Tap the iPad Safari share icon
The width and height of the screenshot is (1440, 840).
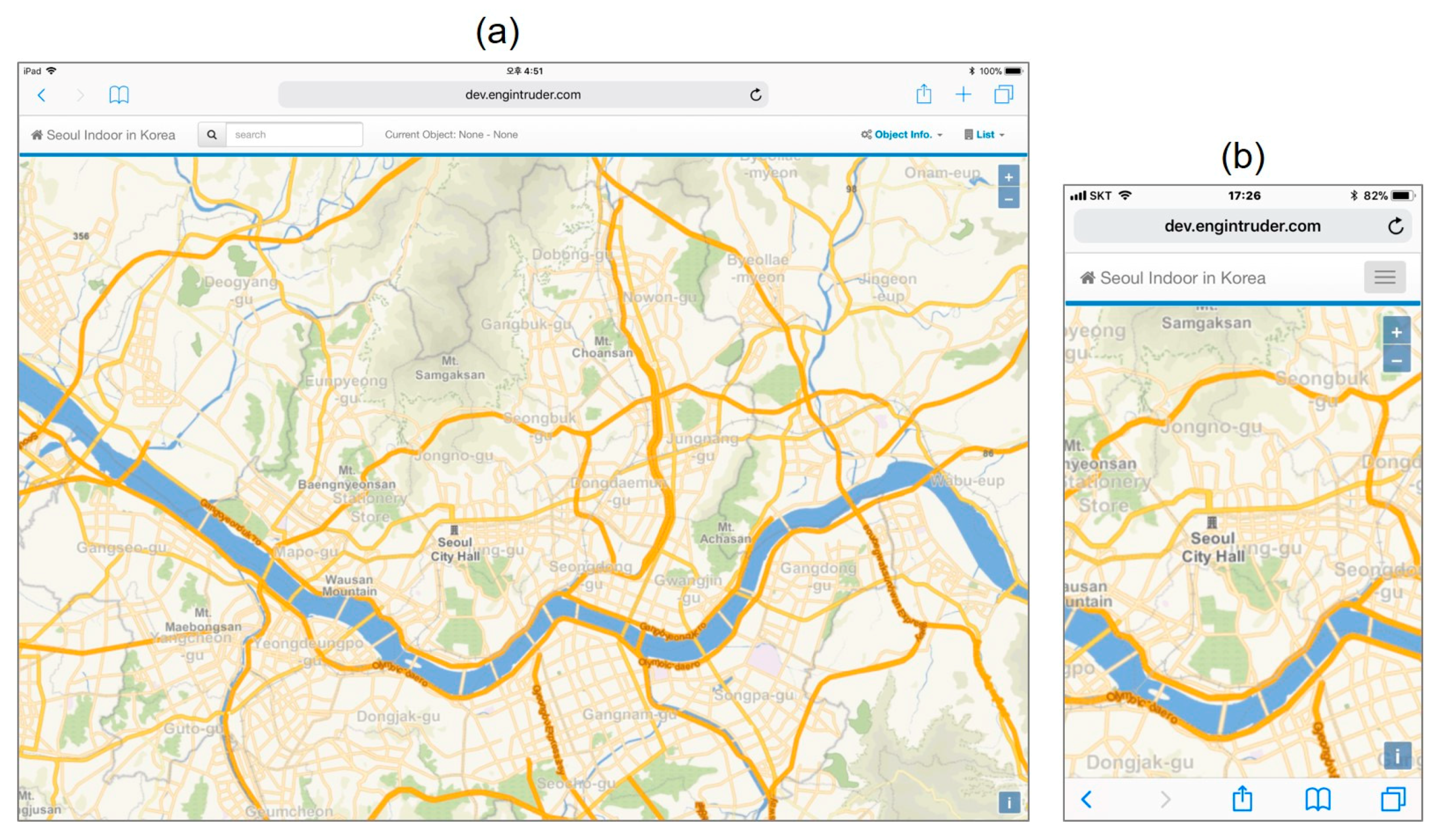[923, 94]
